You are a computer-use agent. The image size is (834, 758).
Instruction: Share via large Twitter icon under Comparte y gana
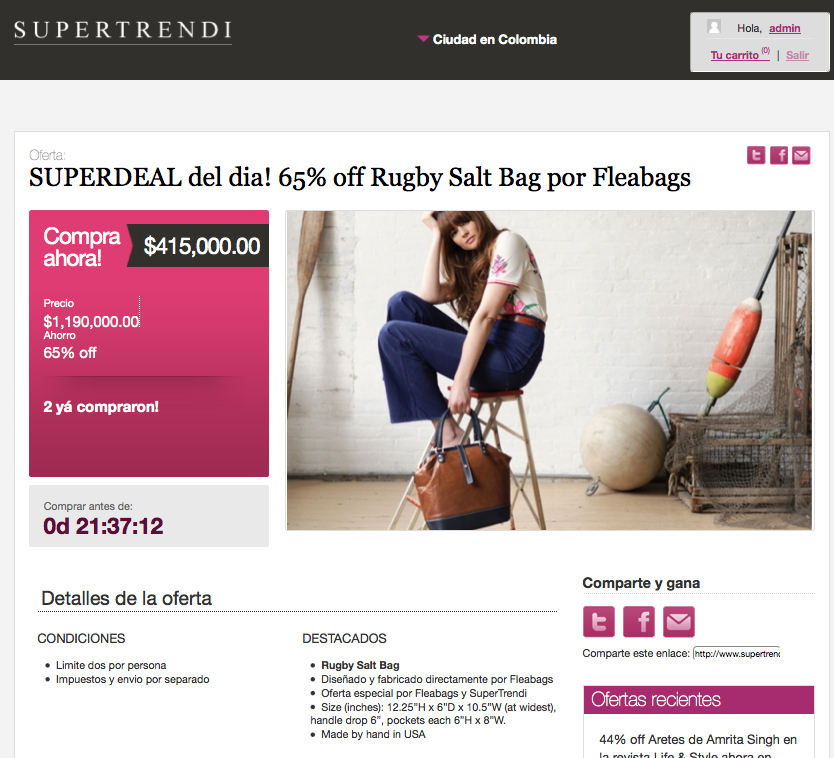pos(599,621)
